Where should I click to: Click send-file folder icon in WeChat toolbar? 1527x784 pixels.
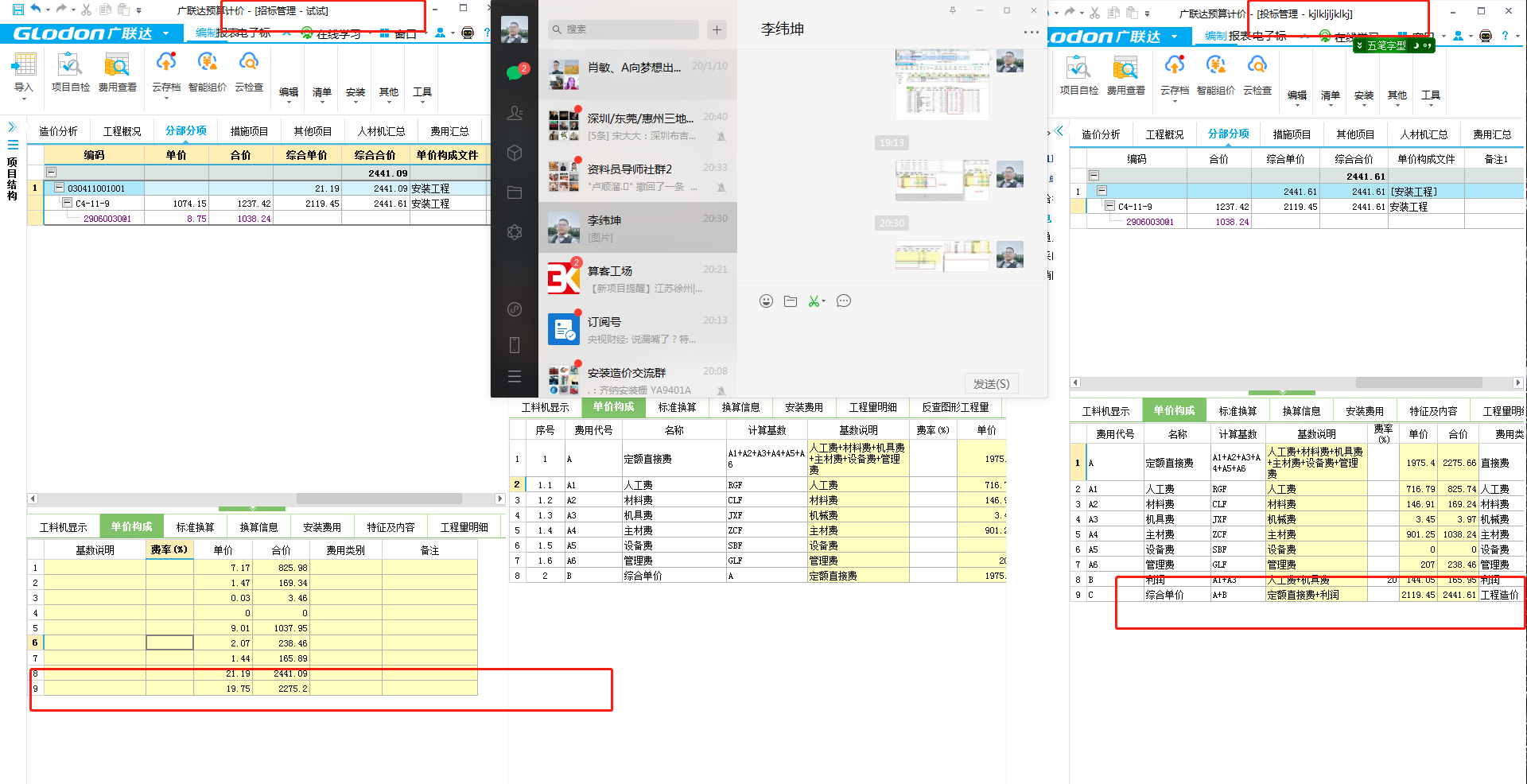(791, 301)
